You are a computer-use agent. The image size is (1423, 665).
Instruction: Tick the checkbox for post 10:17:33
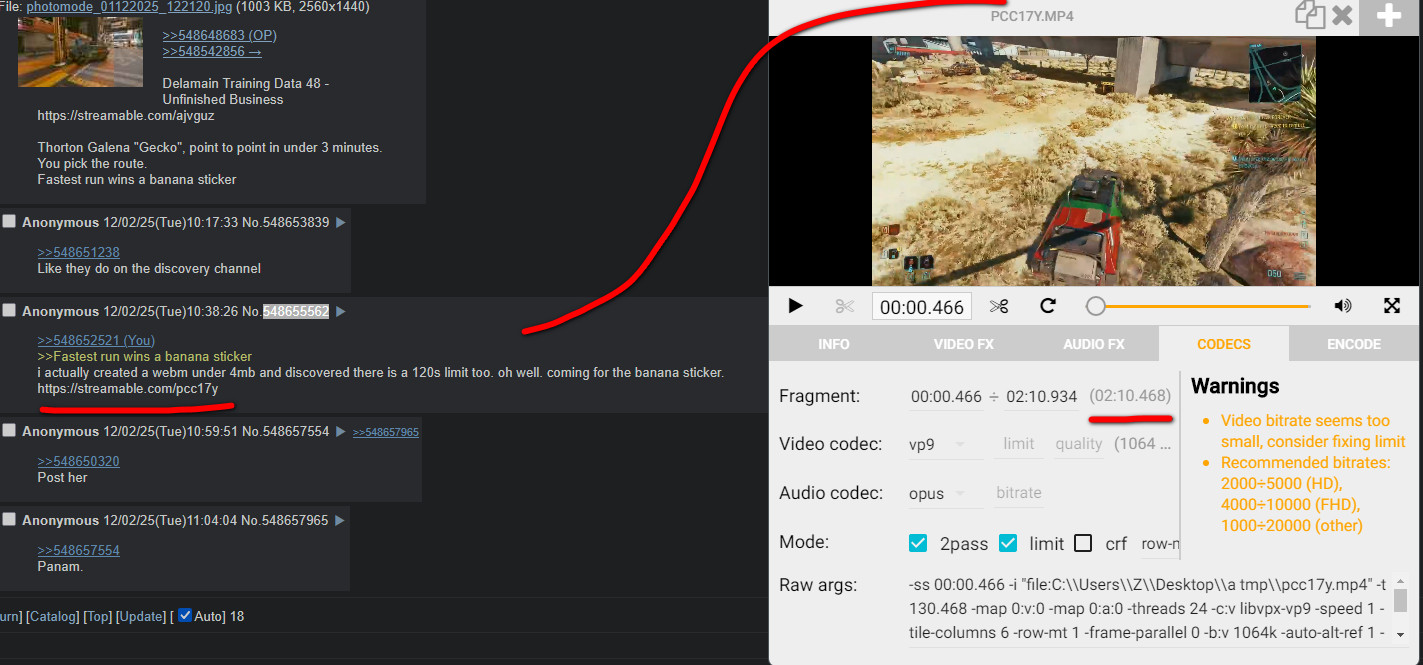pyautogui.click(x=9, y=222)
